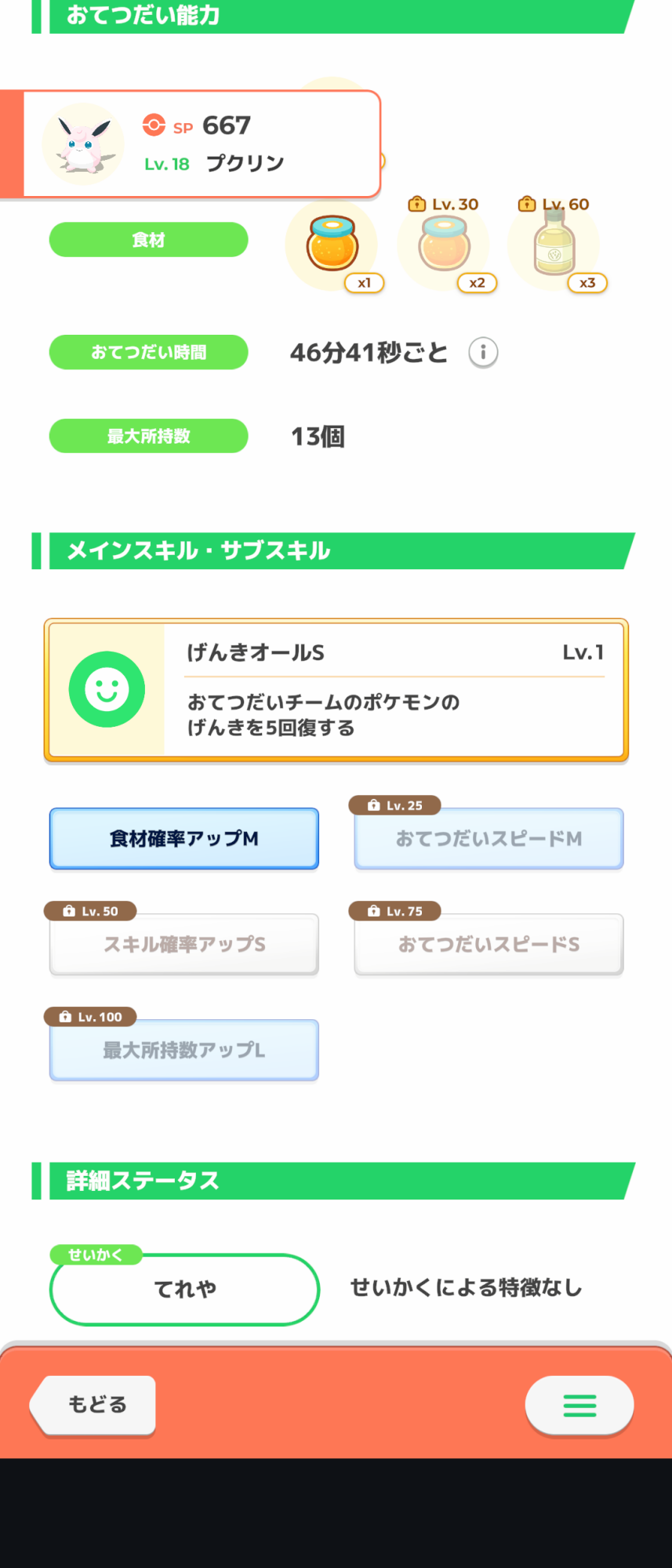Screen dimensions: 672x1568
Task: Tap the Lv.30 locked honey ingredient
Action: [445, 245]
